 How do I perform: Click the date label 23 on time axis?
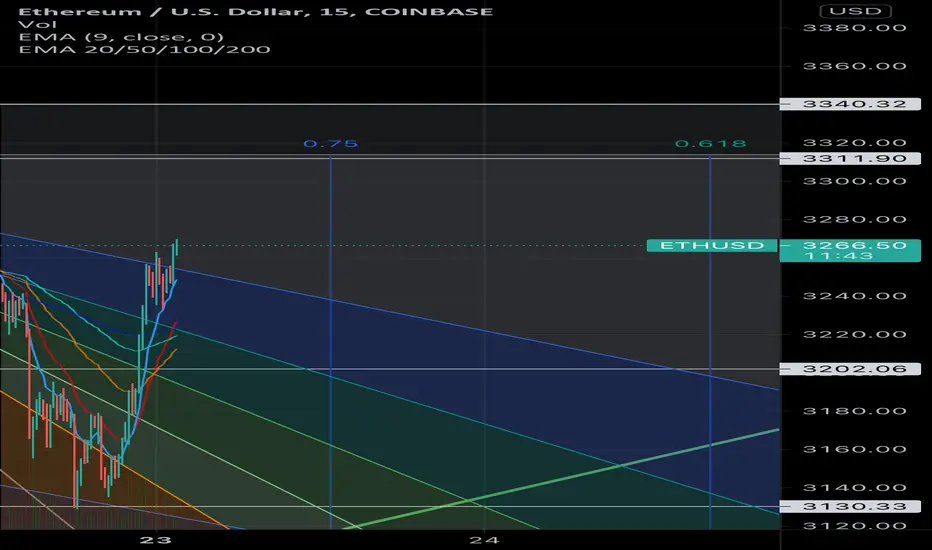coord(156,540)
